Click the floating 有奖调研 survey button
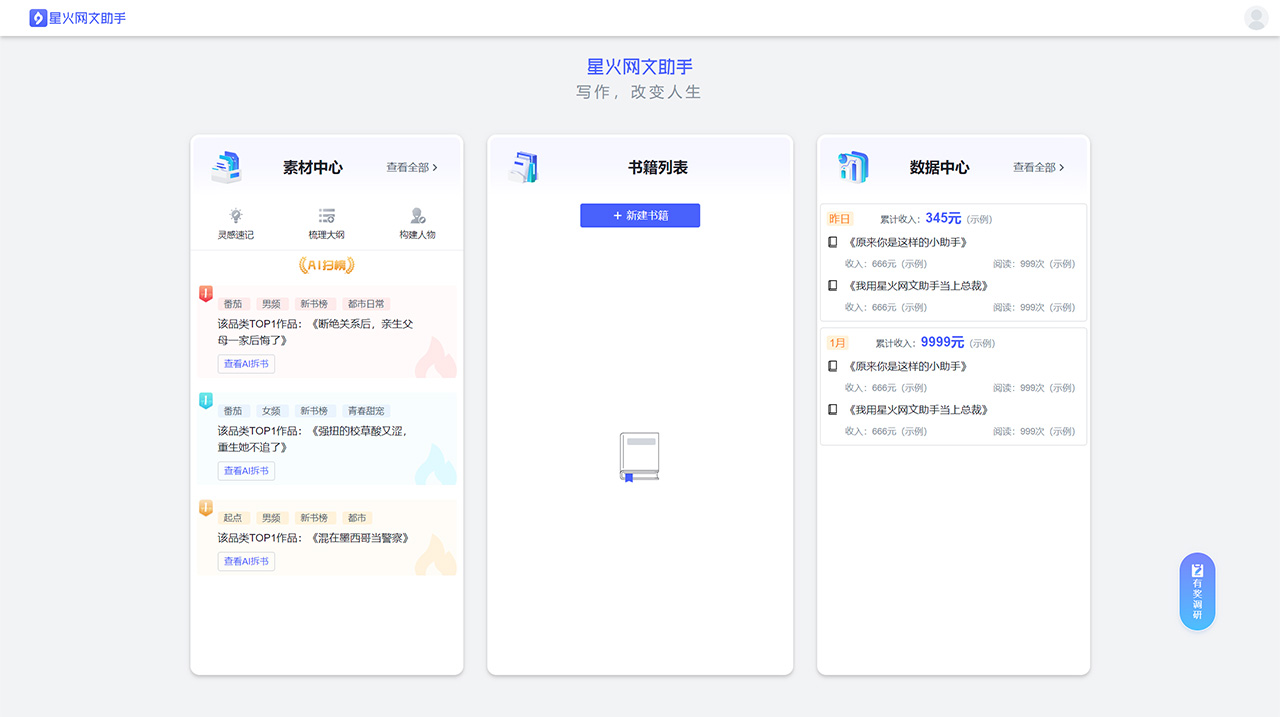The width and height of the screenshot is (1280, 717). [x=1196, y=591]
